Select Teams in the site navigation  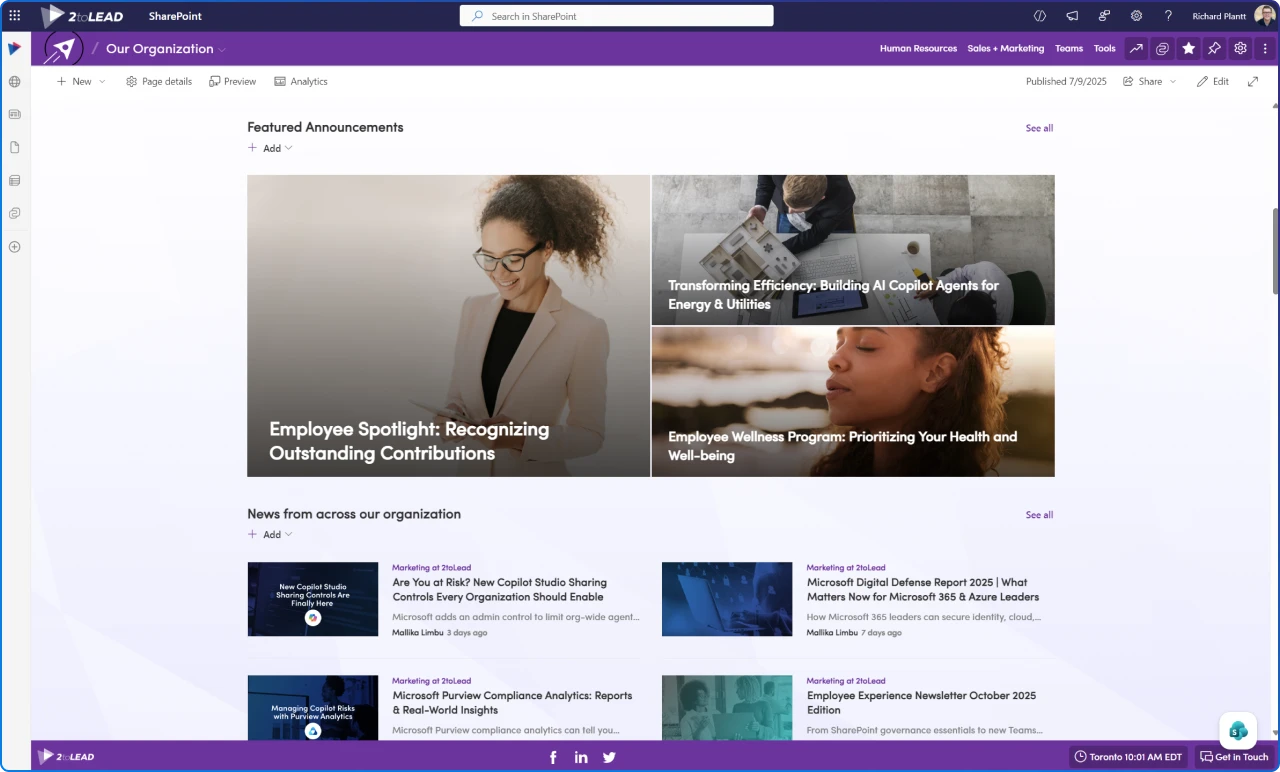1069,47
